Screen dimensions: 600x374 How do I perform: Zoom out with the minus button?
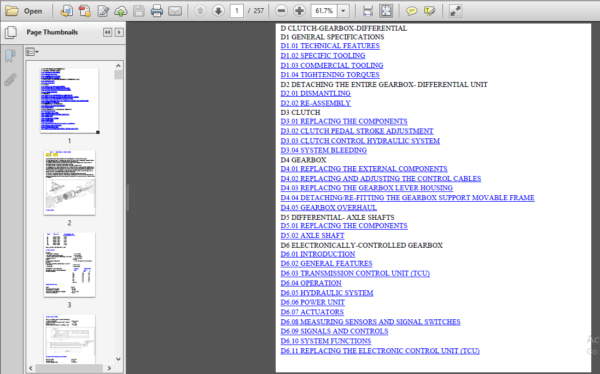[x=281, y=11]
